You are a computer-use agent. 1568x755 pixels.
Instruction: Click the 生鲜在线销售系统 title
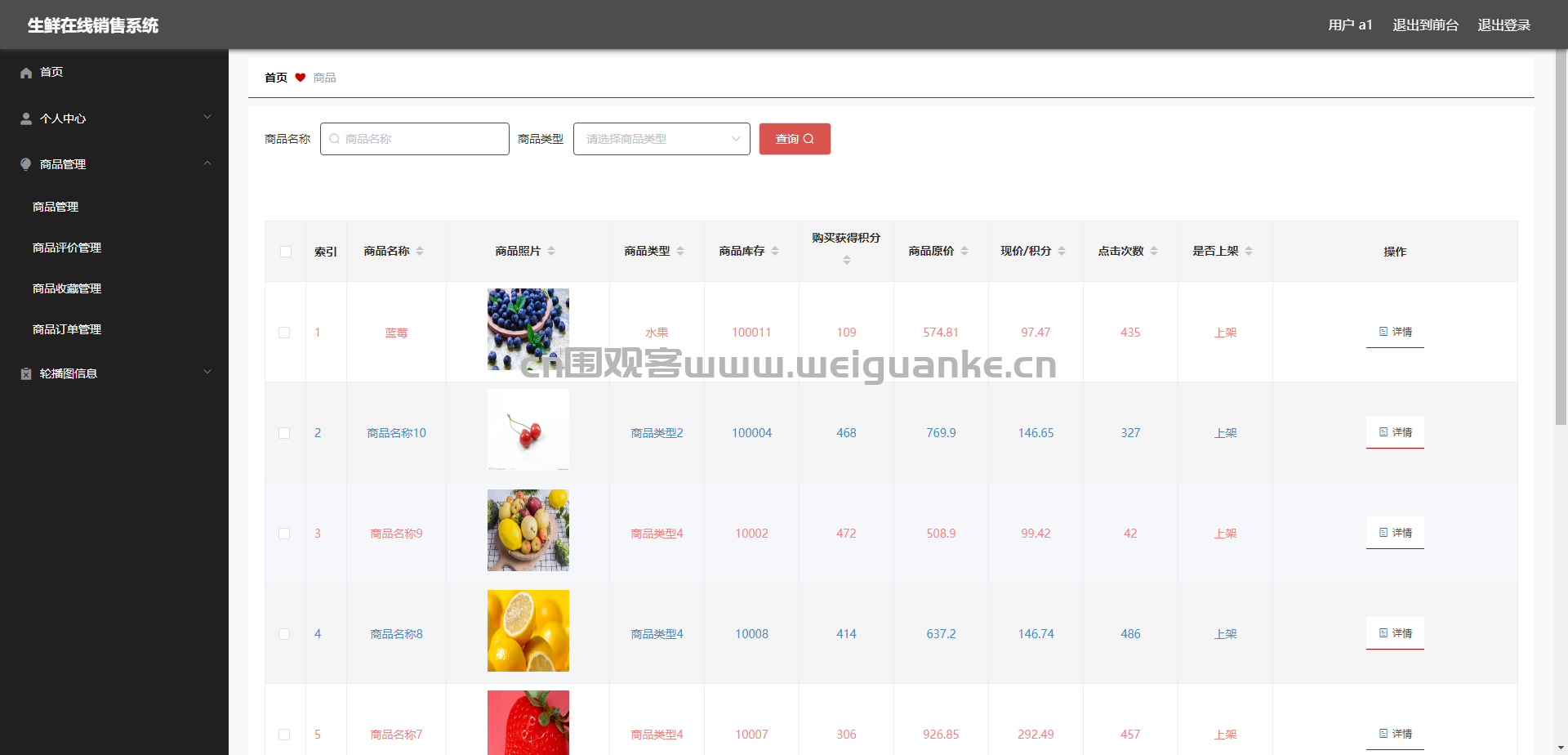93,25
